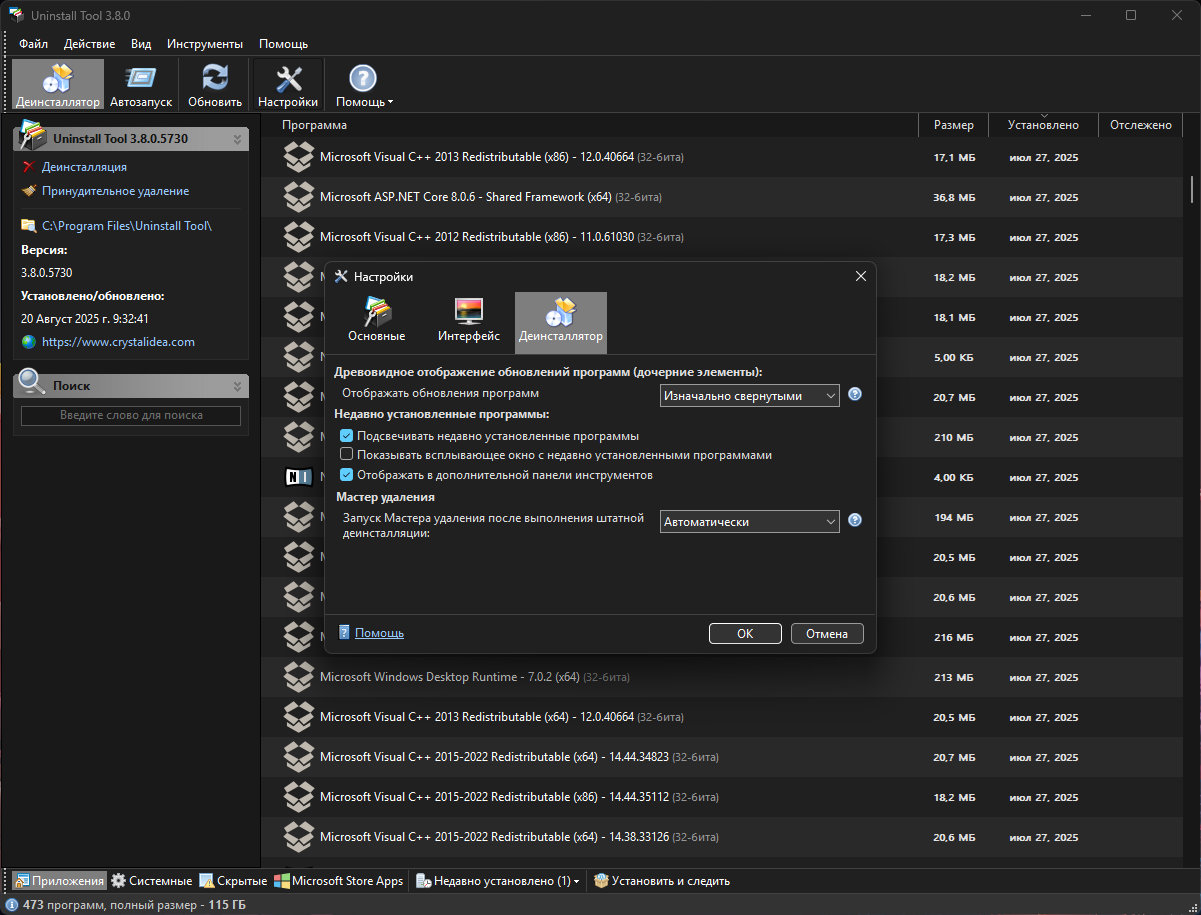
Task: Select Visual C++ 2013 Redistributable (x86) 12.0.40664 row
Action: click(724, 157)
